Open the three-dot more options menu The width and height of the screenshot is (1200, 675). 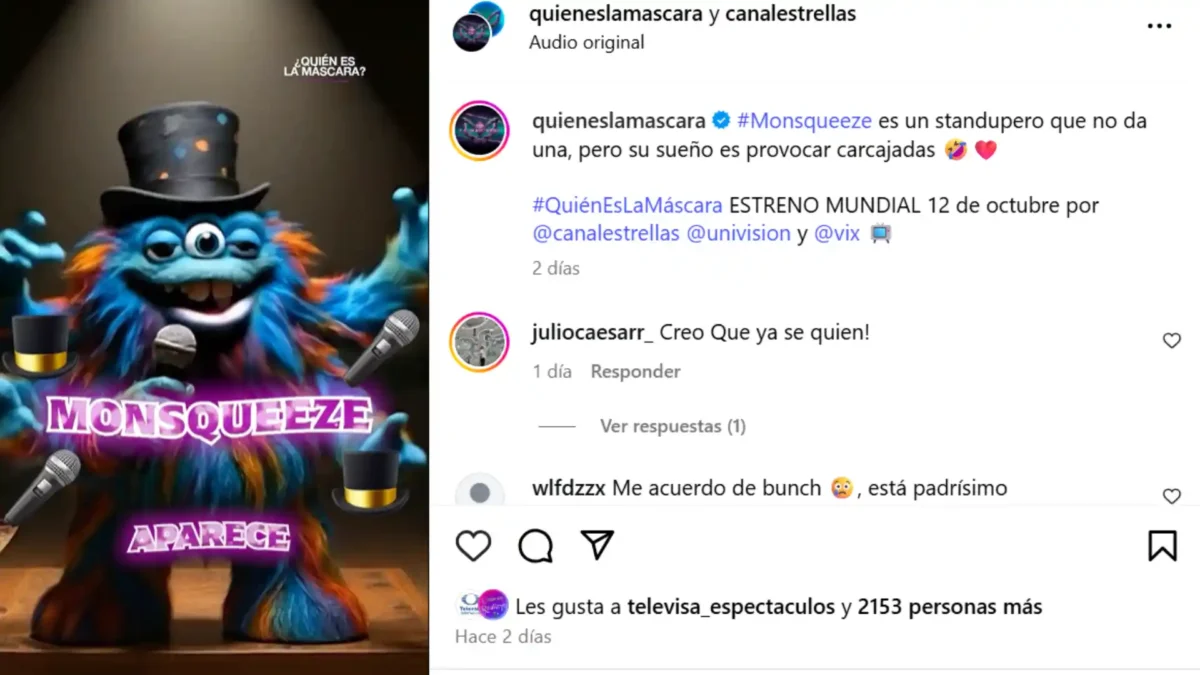[x=1159, y=26]
